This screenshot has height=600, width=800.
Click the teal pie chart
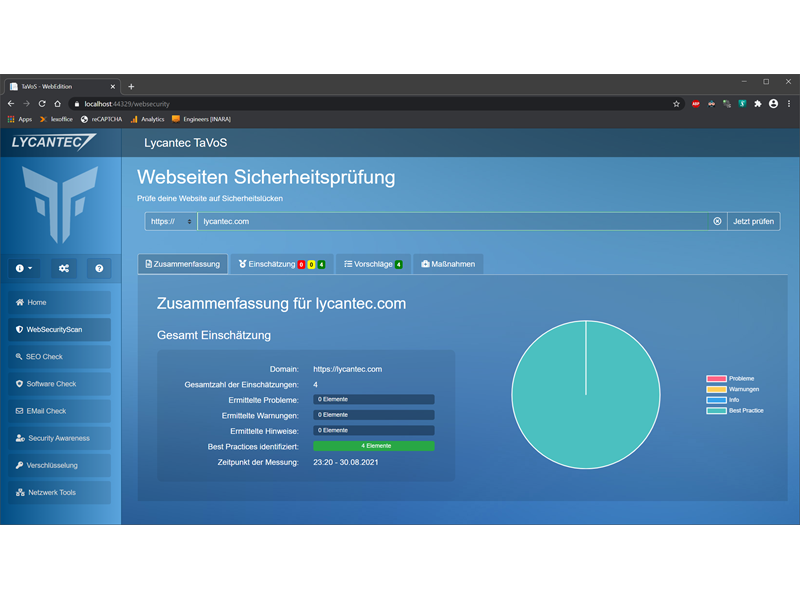coord(586,394)
